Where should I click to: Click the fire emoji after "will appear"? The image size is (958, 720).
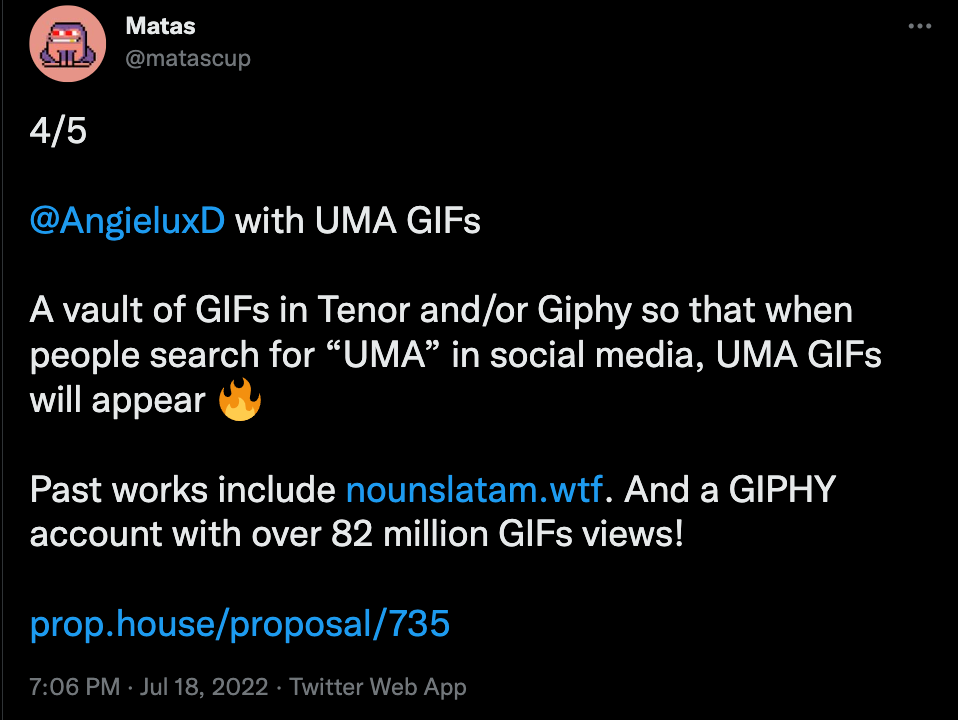pyautogui.click(x=240, y=400)
